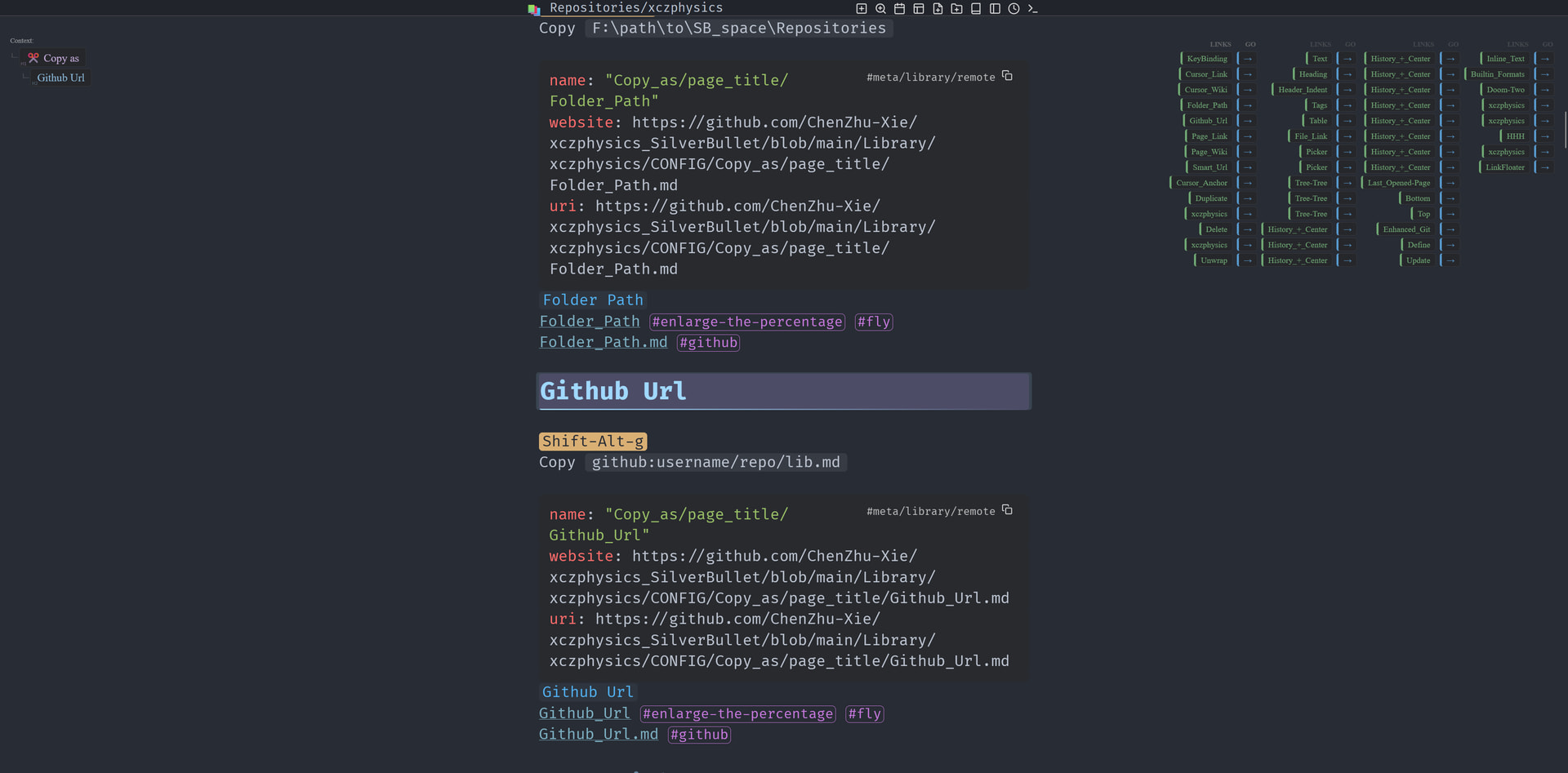Open the zoom-in magnifier search icon
The width and height of the screenshot is (1568, 773).
(x=880, y=9)
